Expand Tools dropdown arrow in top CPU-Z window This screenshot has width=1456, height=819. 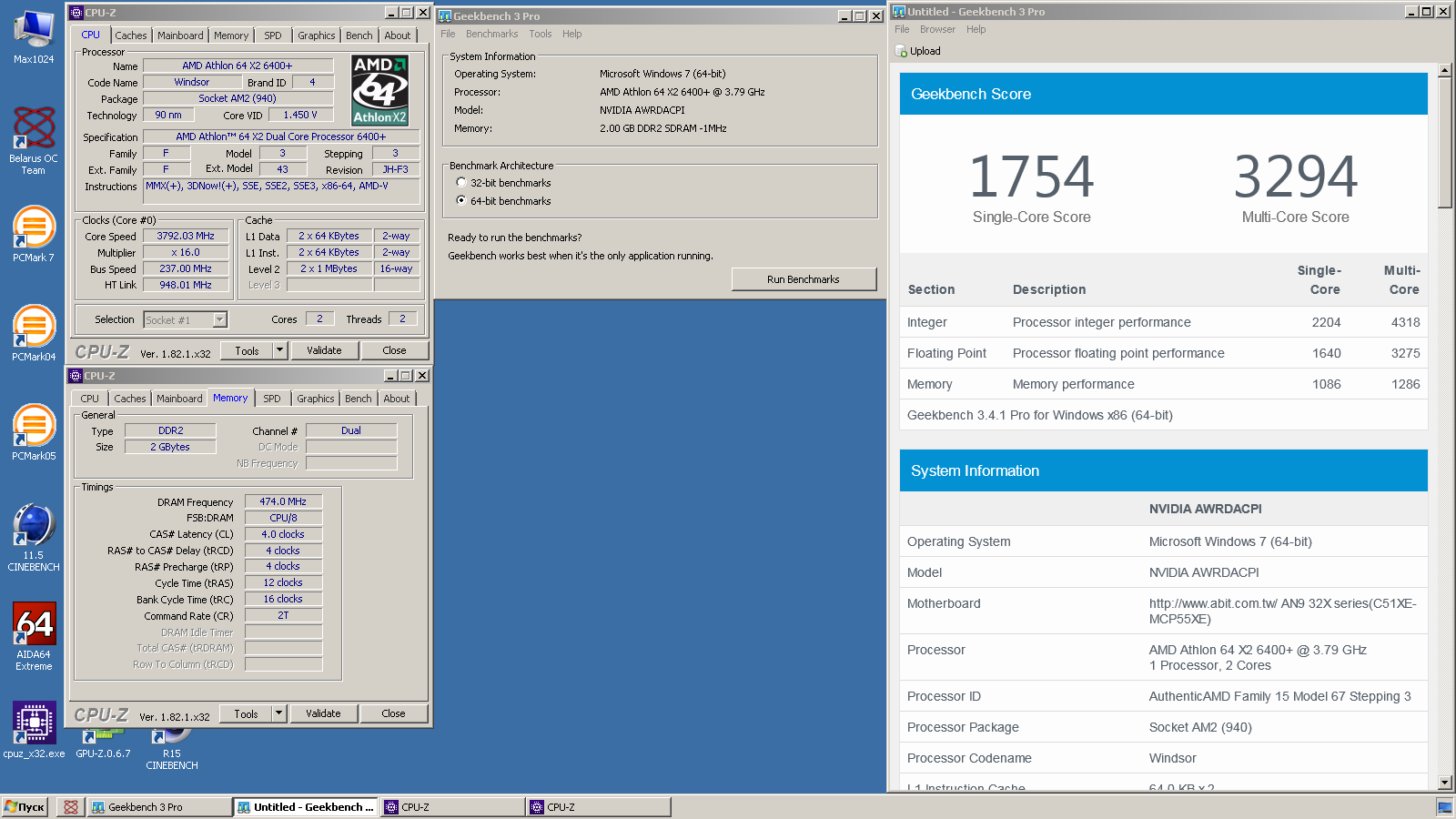[x=280, y=350]
